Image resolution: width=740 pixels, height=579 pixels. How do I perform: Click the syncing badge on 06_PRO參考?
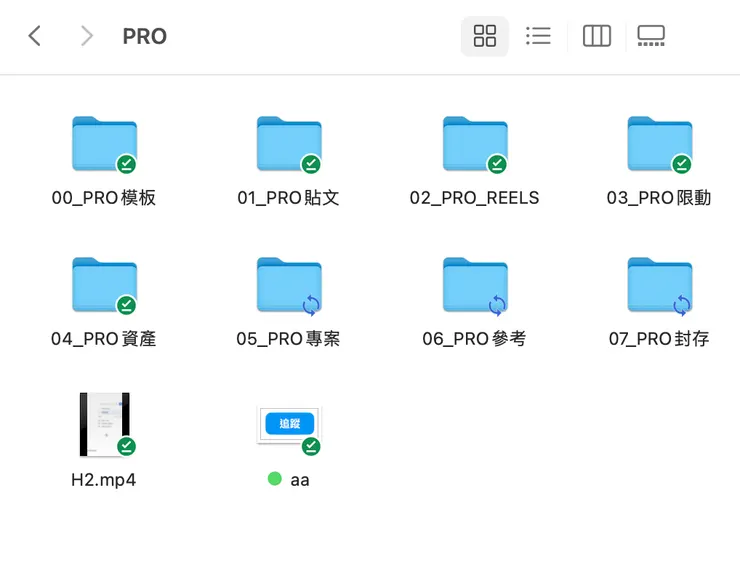(x=497, y=305)
